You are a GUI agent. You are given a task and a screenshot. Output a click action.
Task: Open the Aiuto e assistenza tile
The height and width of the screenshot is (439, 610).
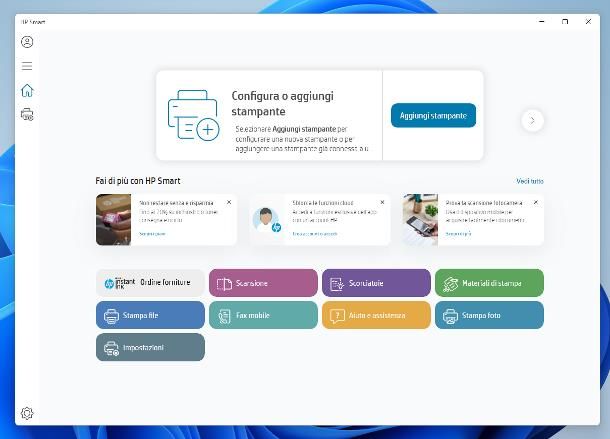[x=376, y=315]
